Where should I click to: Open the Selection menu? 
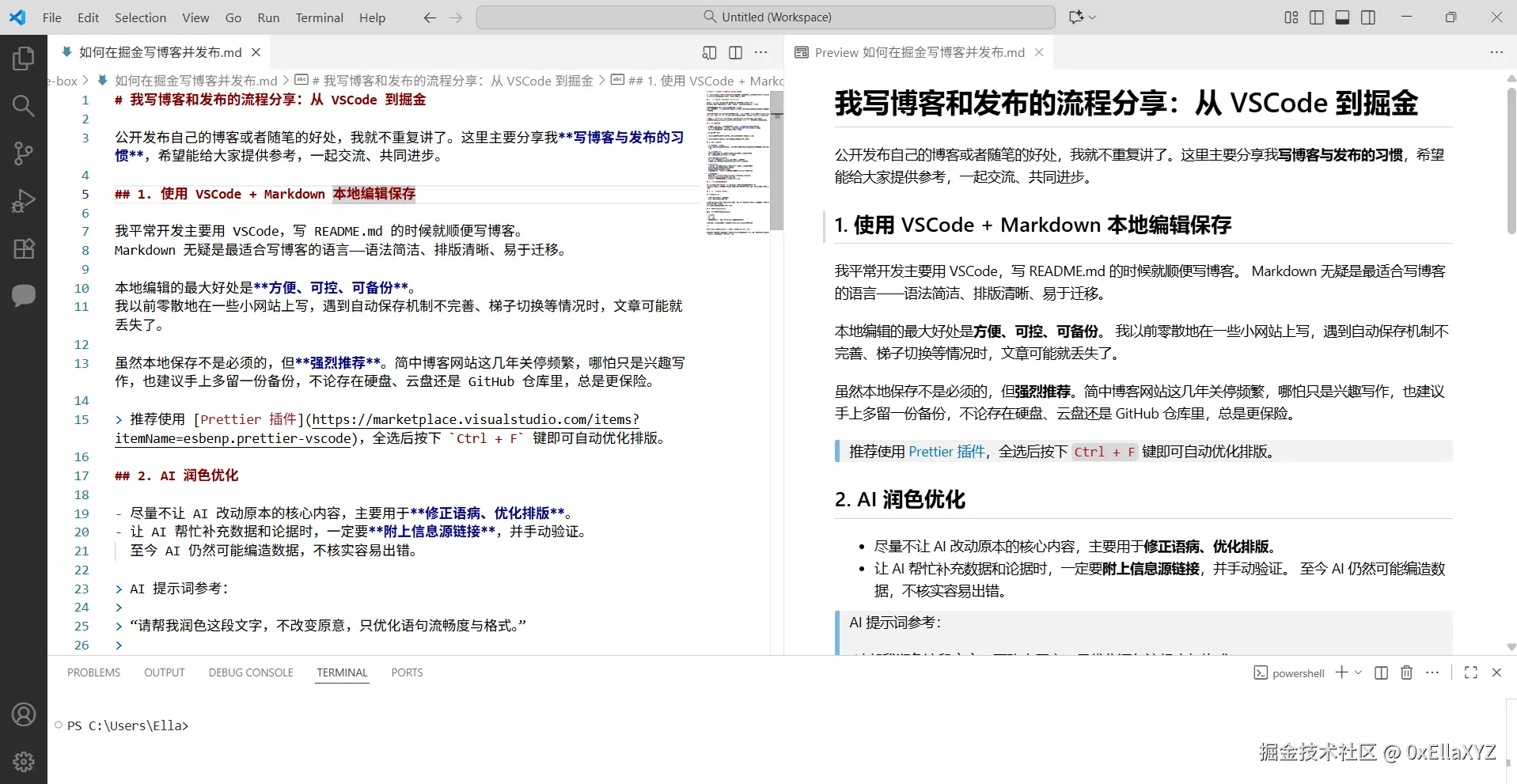pos(140,17)
